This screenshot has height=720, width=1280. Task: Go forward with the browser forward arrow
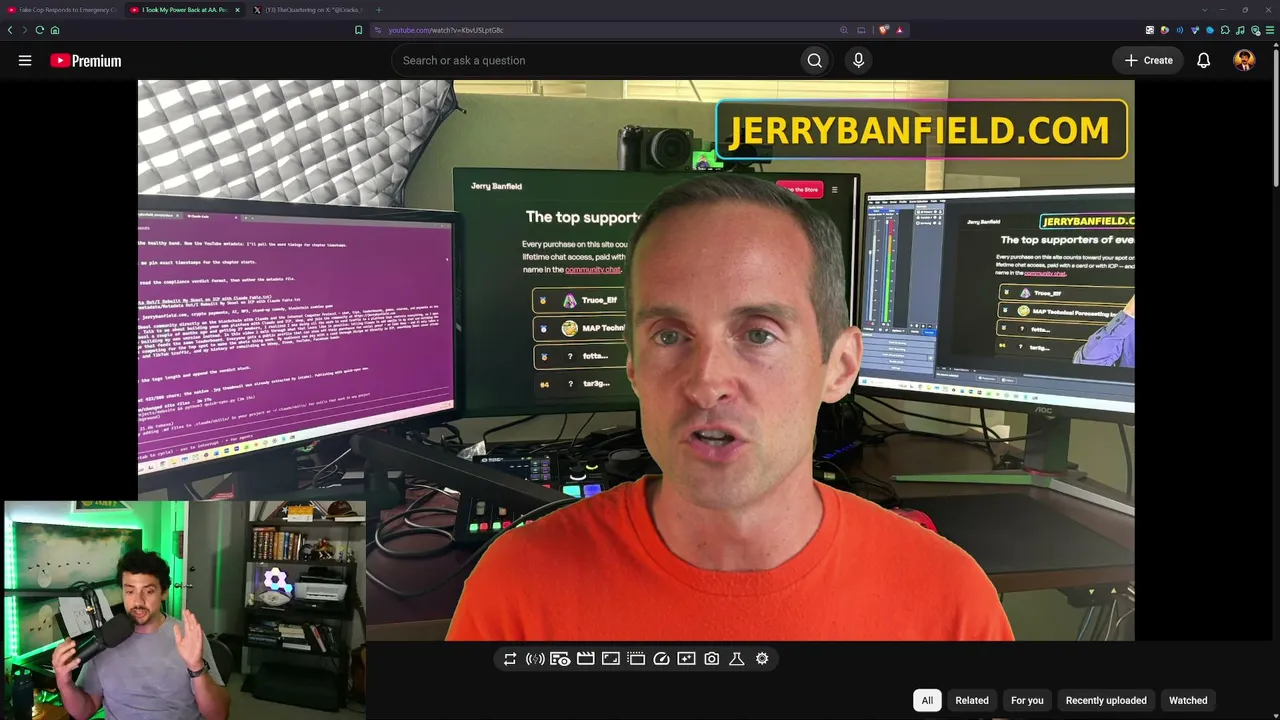point(25,30)
